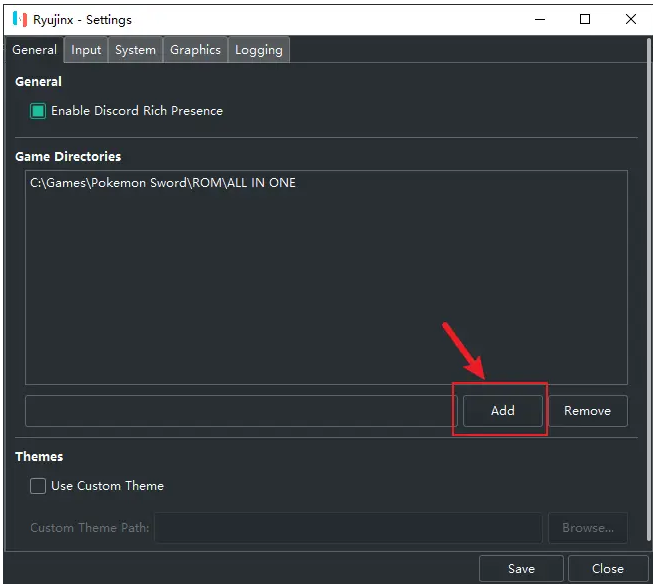The image size is (653, 584).
Task: Enable the Use Custom Theme checkbox
Action: point(38,486)
